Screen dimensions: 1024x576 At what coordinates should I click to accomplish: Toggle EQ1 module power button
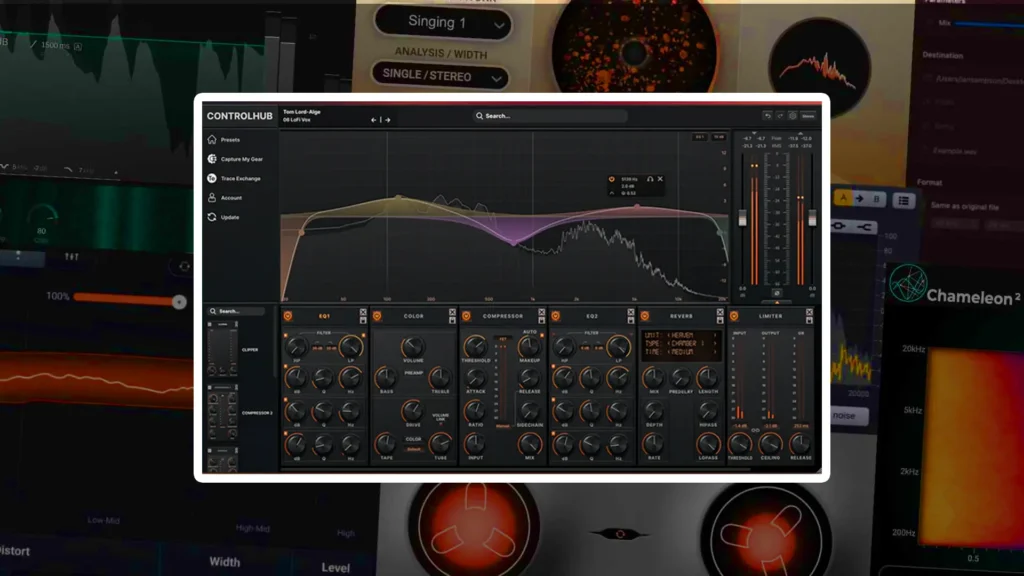pos(288,316)
